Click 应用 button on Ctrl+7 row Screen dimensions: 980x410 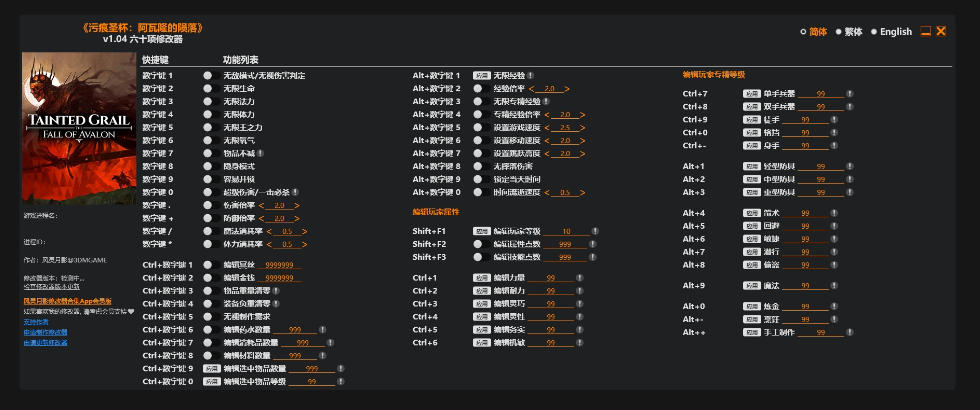tap(752, 94)
